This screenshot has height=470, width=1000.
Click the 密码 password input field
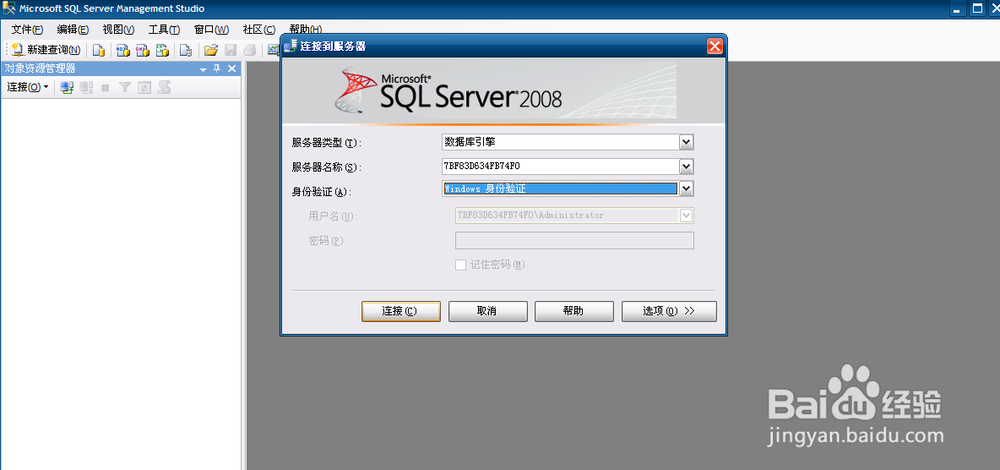(x=574, y=240)
